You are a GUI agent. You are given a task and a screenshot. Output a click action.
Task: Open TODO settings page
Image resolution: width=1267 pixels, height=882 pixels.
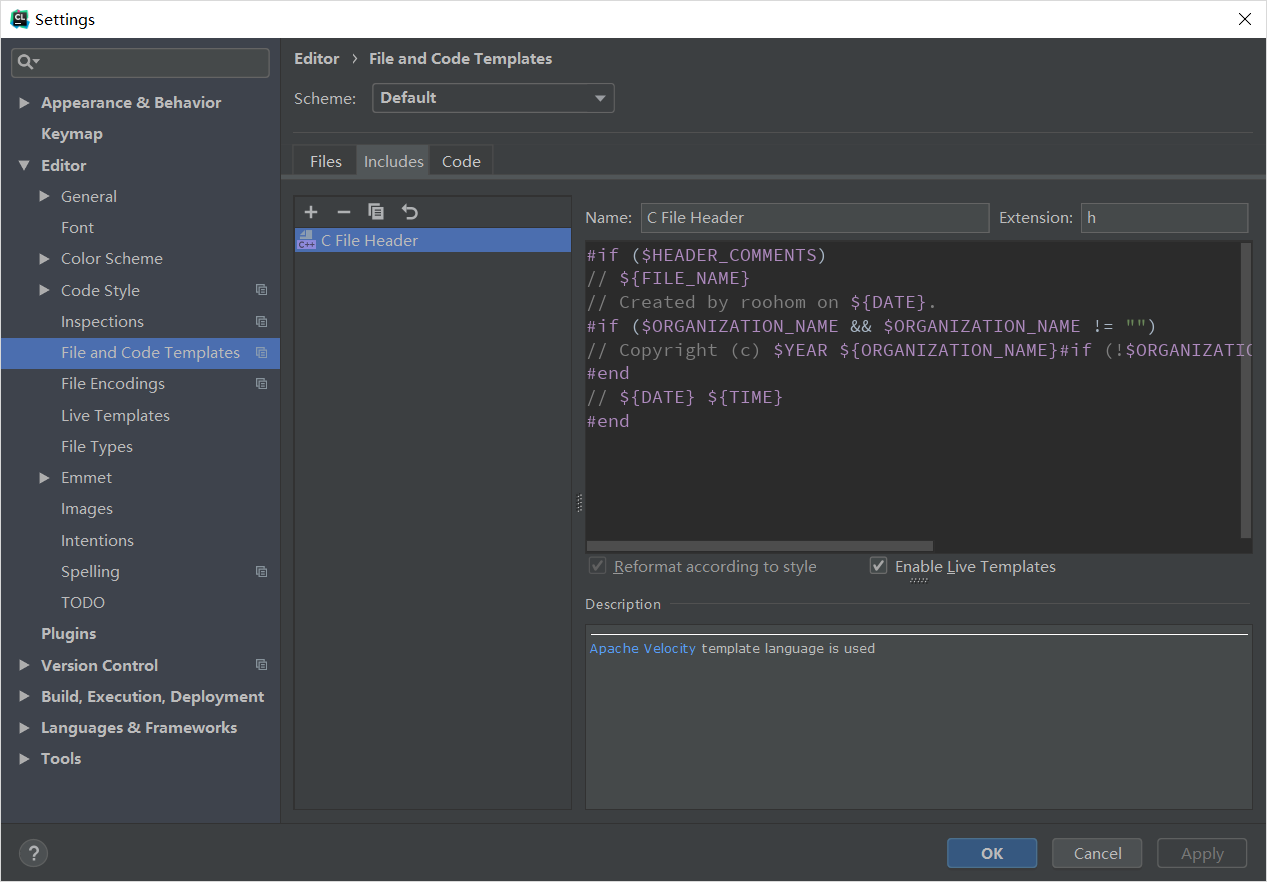83,602
